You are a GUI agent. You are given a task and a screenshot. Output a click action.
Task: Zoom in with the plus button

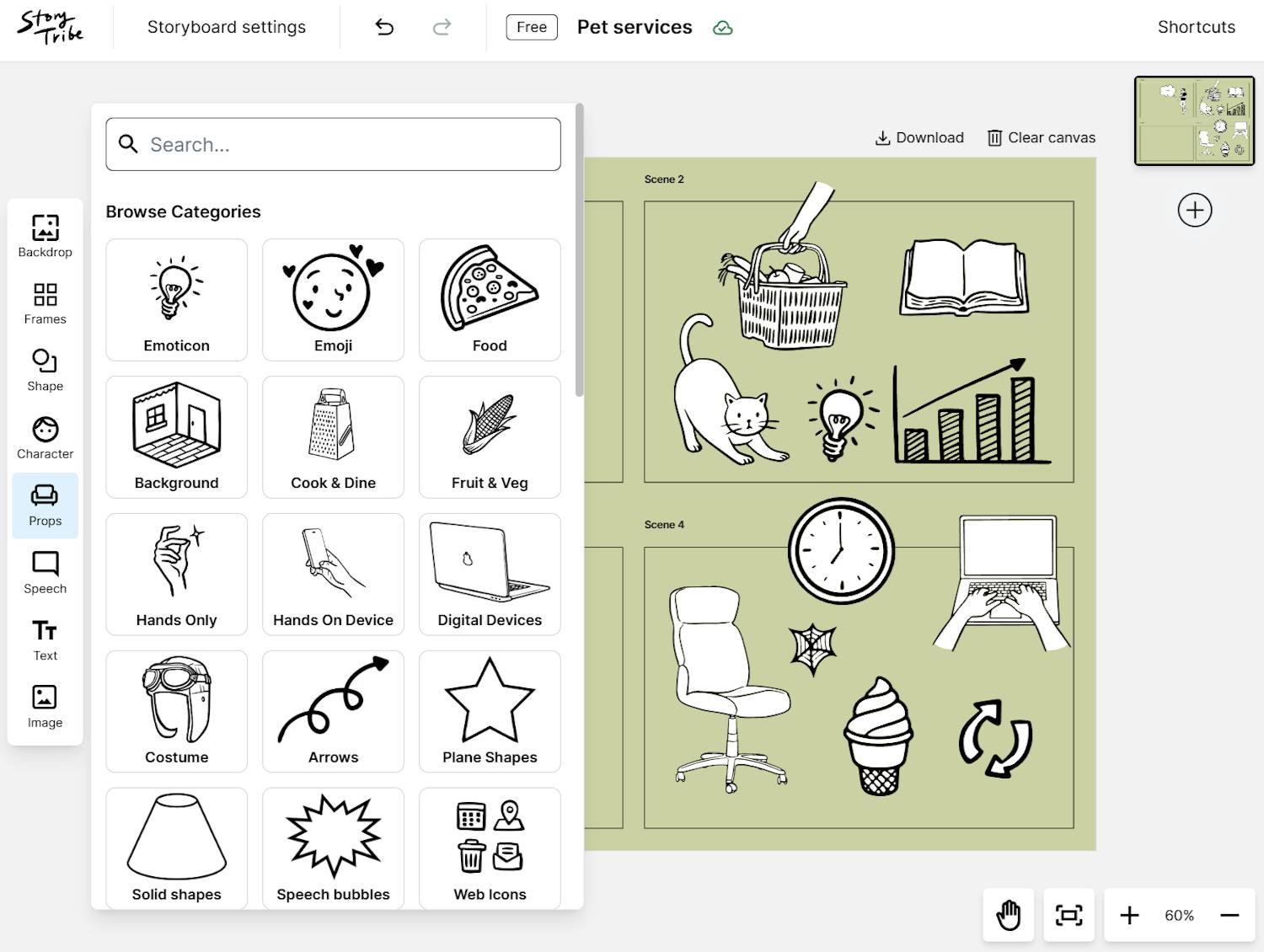pos(1129,915)
